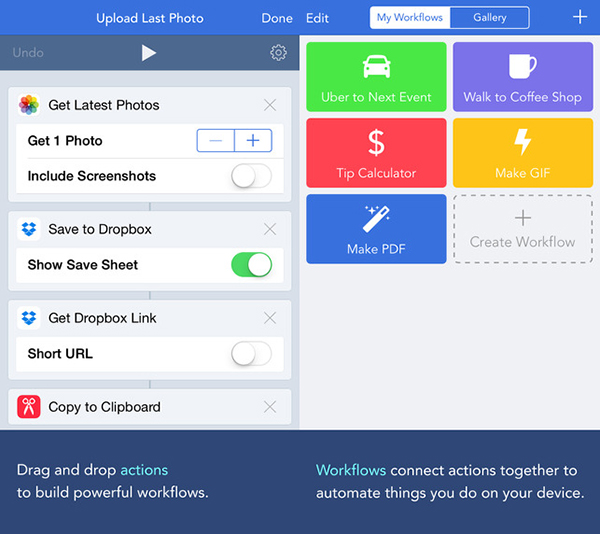Screen dimensions: 600x534
Task: Open the Make PDF workflow
Action: (x=376, y=229)
